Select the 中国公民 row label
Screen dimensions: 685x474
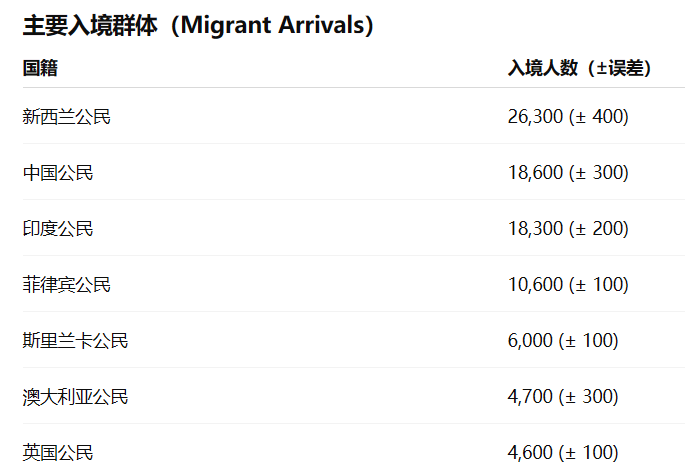[x=58, y=173]
